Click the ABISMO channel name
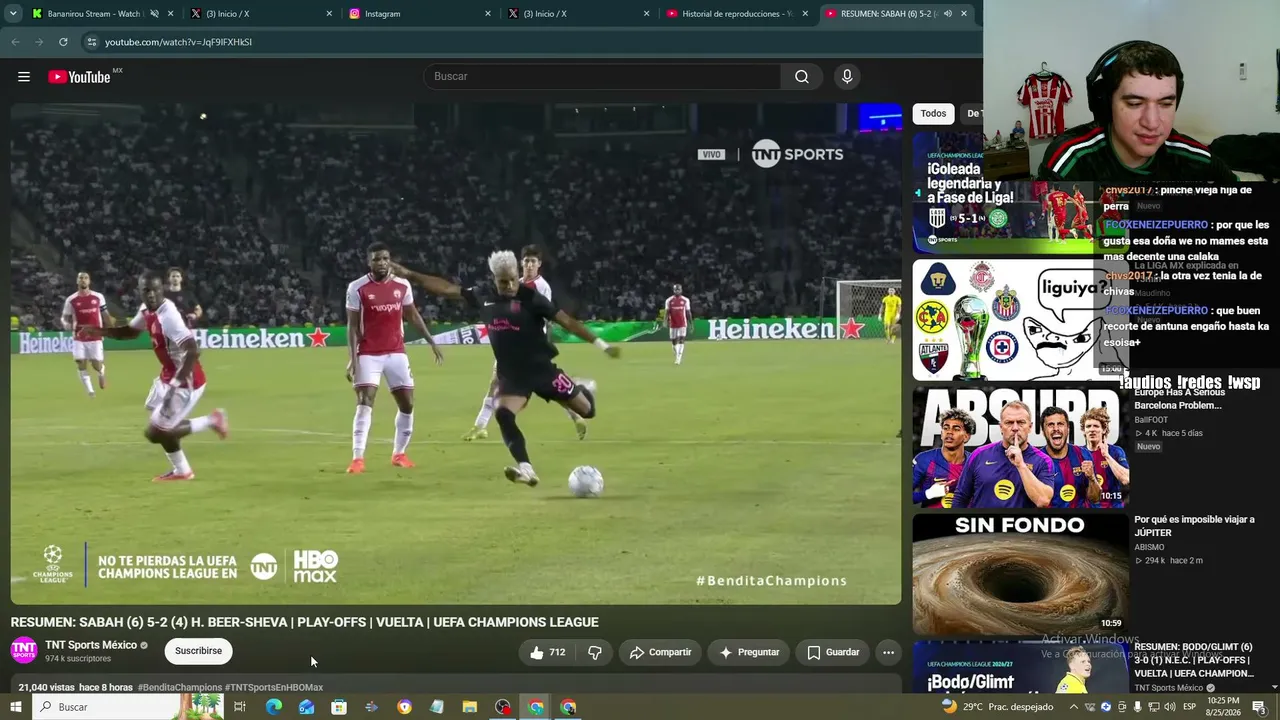Image resolution: width=1280 pixels, height=720 pixels. coord(1149,547)
